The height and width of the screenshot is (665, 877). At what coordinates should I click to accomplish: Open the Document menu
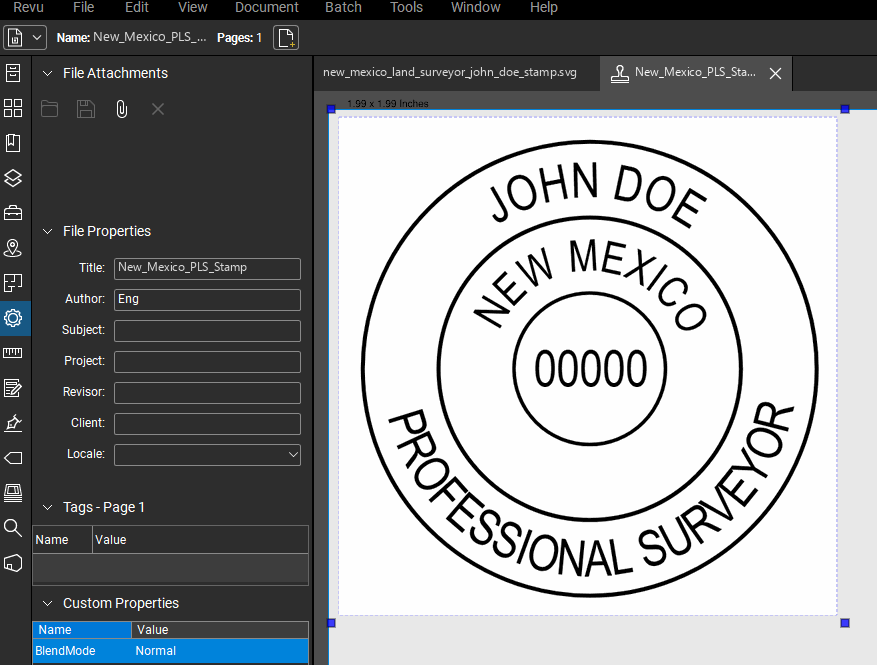point(267,7)
